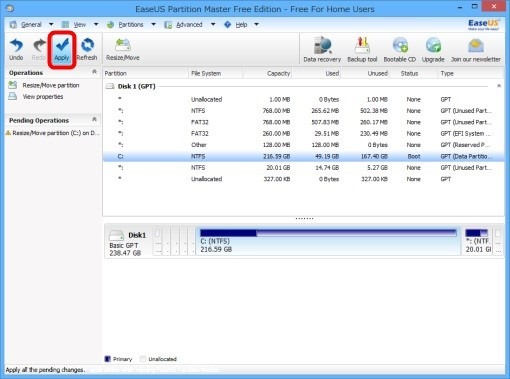Apply all pending changes with Apply
Viewport: 510px width, 379px height.
click(x=62, y=49)
